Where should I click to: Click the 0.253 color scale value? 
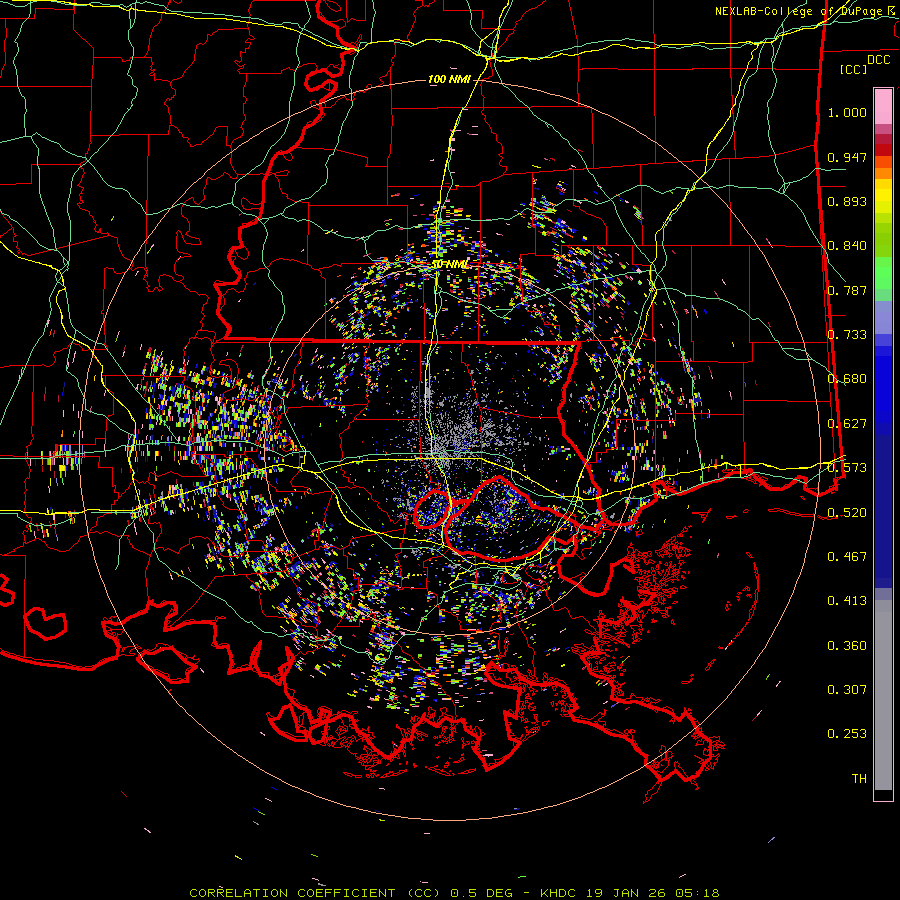847,734
